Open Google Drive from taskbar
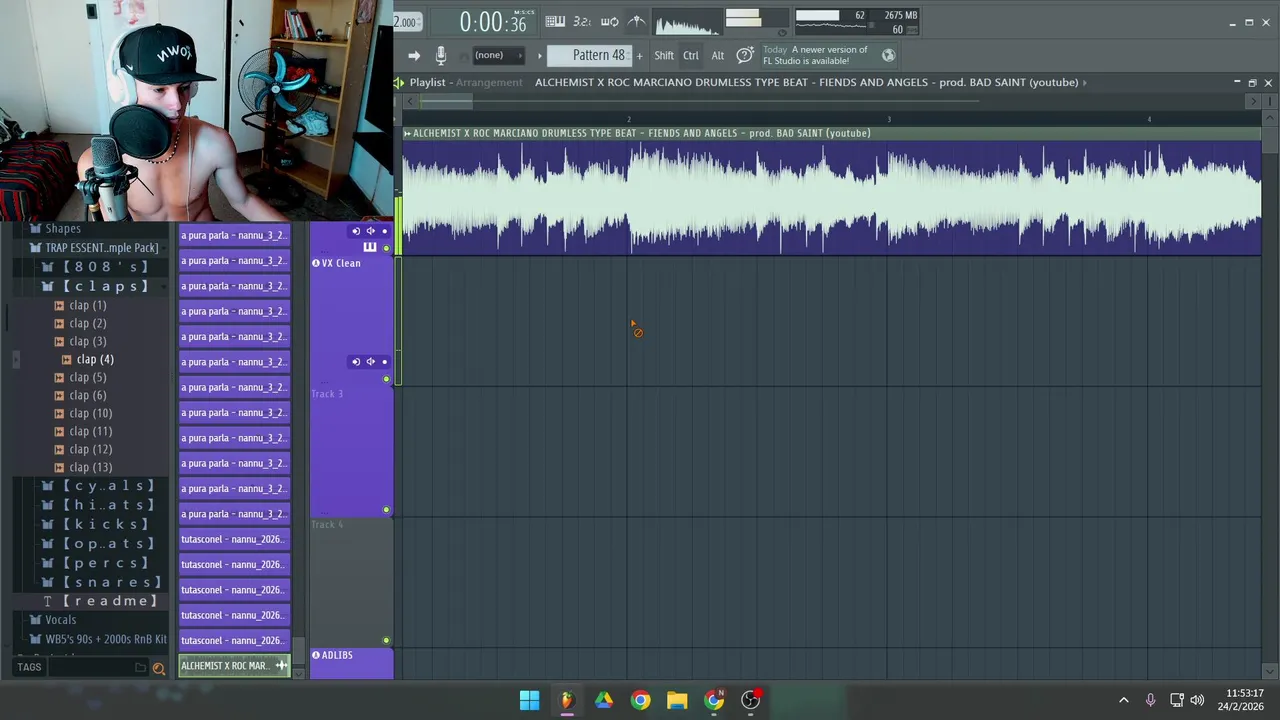 click(603, 700)
